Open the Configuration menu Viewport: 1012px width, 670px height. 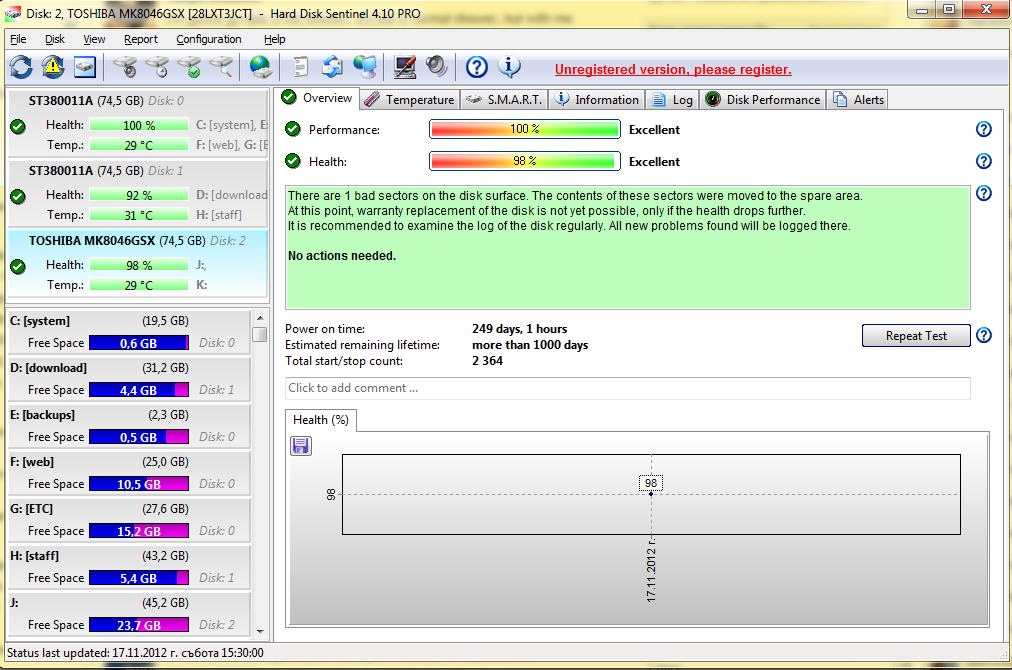[208, 39]
